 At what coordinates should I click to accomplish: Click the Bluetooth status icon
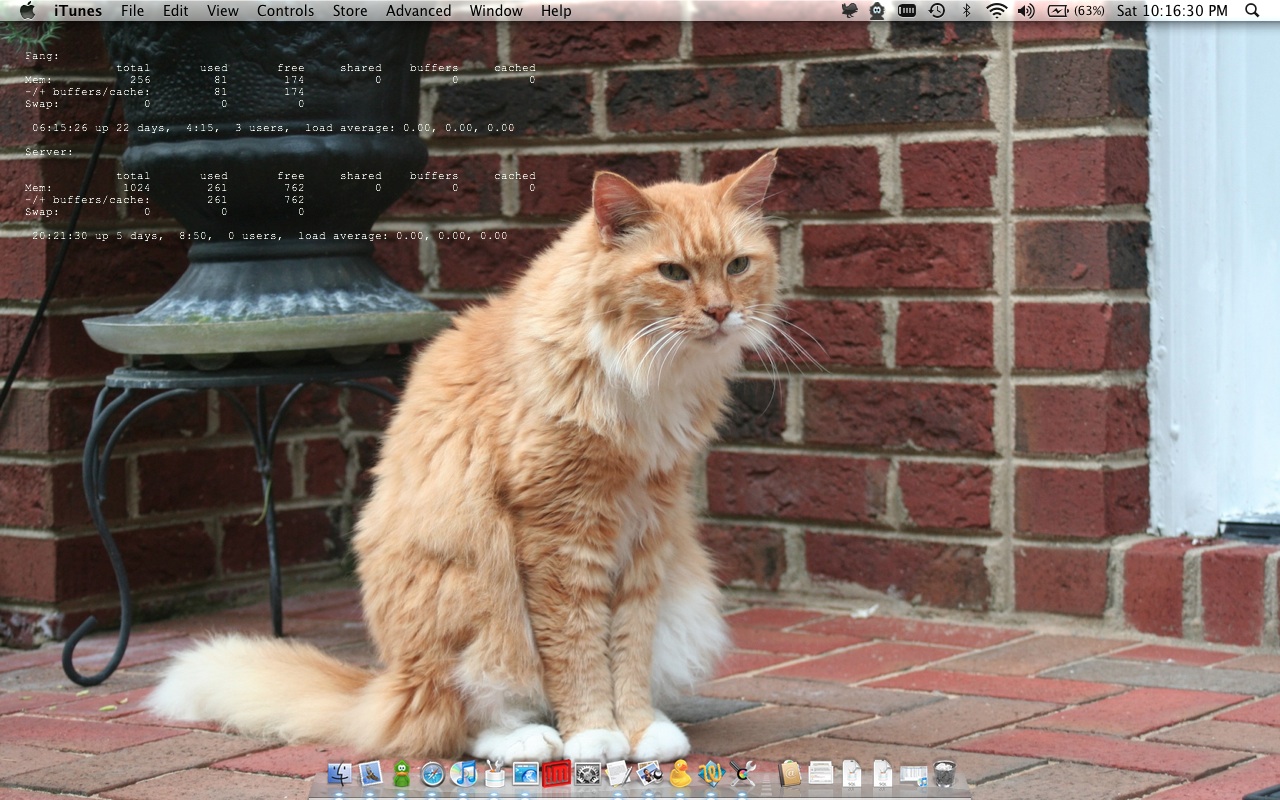(x=966, y=10)
